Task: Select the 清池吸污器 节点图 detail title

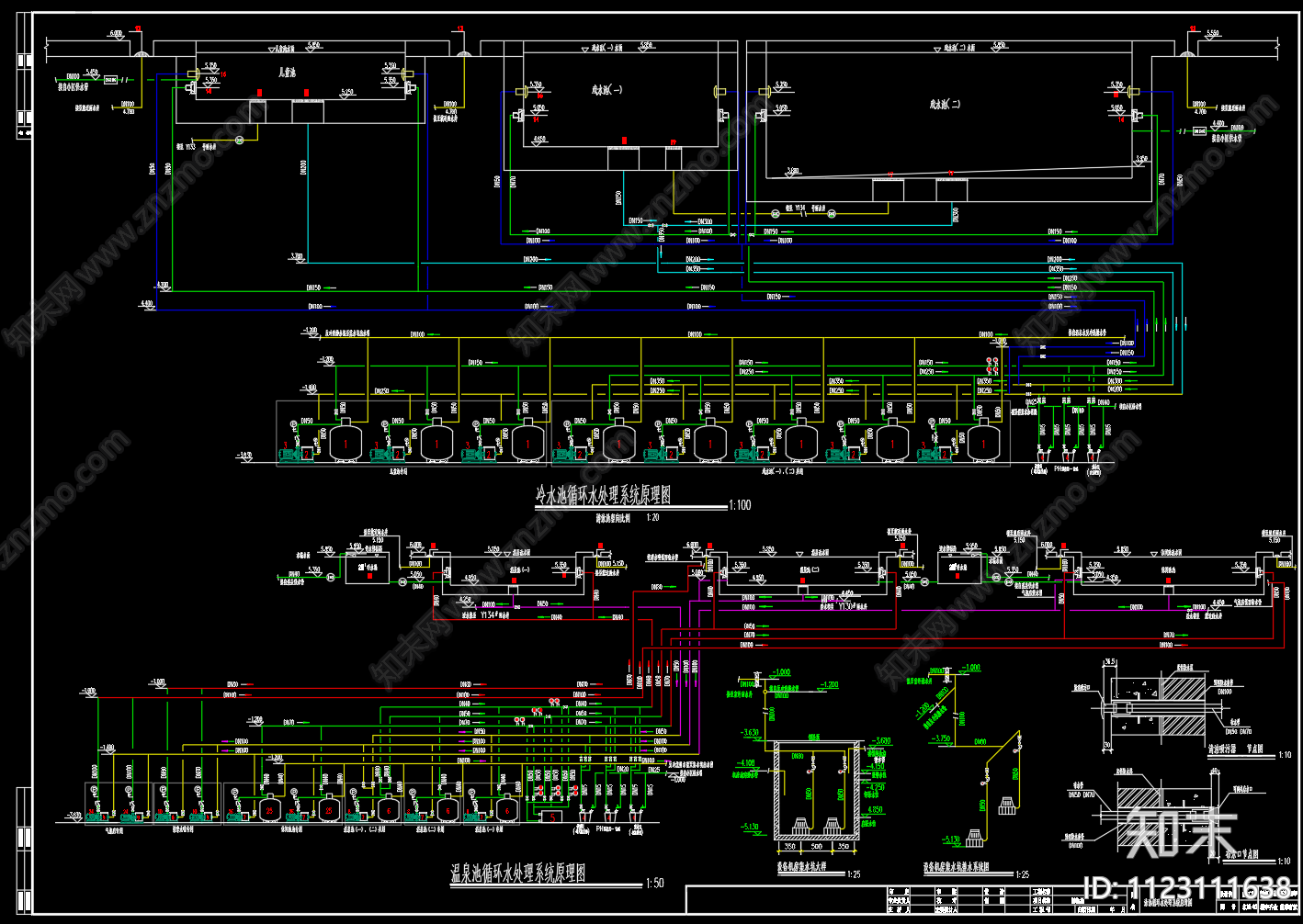Action: pos(1236,749)
